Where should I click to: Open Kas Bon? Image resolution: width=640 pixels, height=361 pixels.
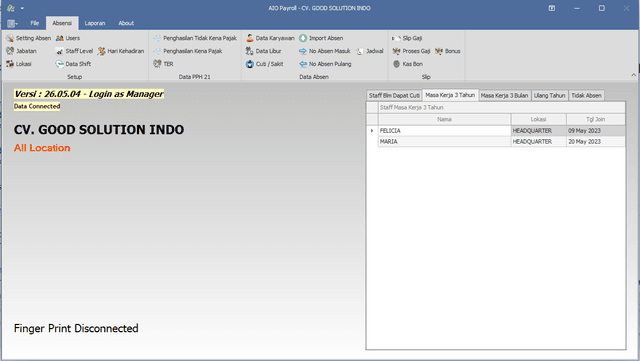[408, 64]
